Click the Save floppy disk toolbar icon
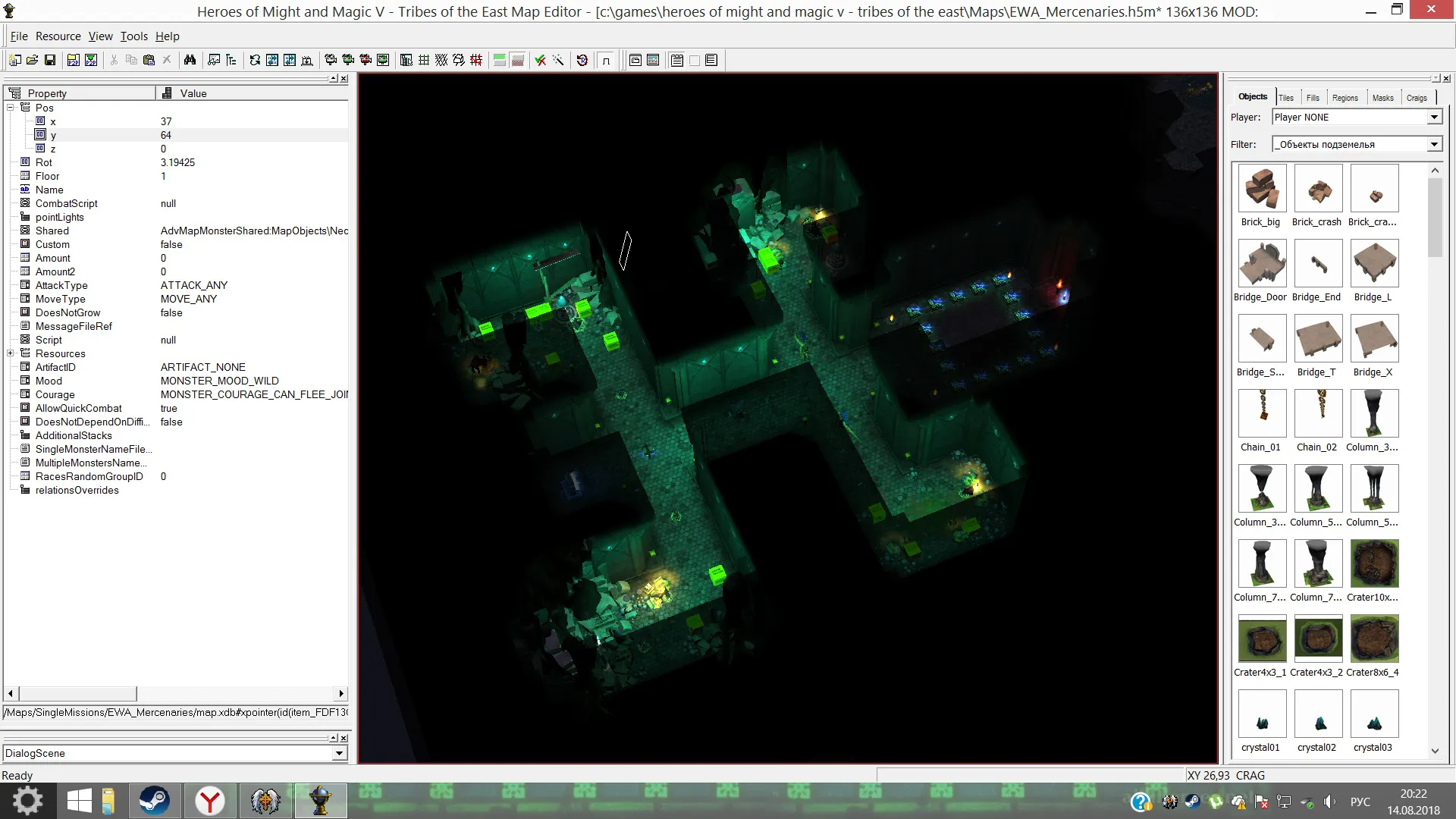The width and height of the screenshot is (1456, 819). click(x=50, y=60)
